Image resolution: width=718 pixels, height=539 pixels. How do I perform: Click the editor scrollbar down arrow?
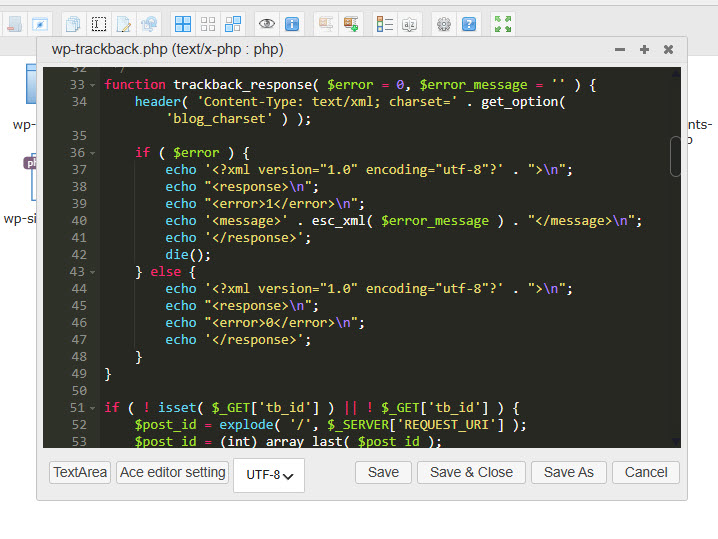point(676,441)
